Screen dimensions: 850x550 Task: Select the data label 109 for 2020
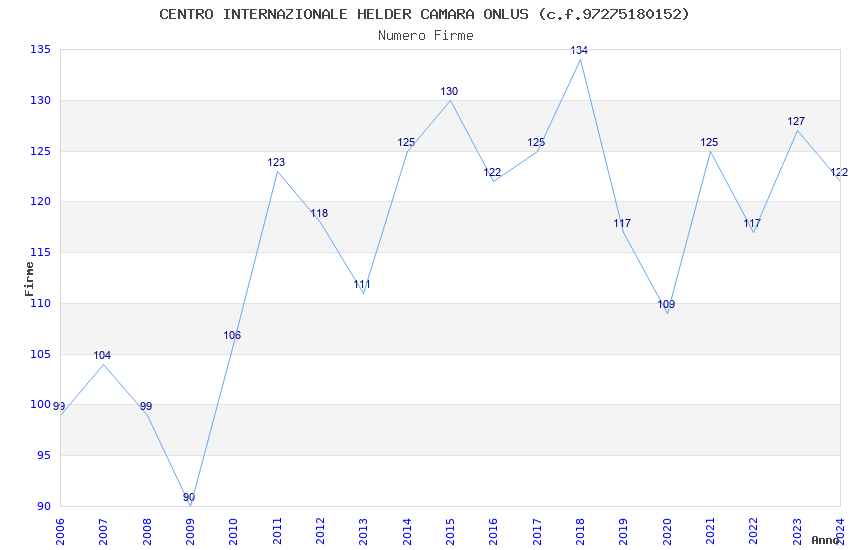coord(666,305)
